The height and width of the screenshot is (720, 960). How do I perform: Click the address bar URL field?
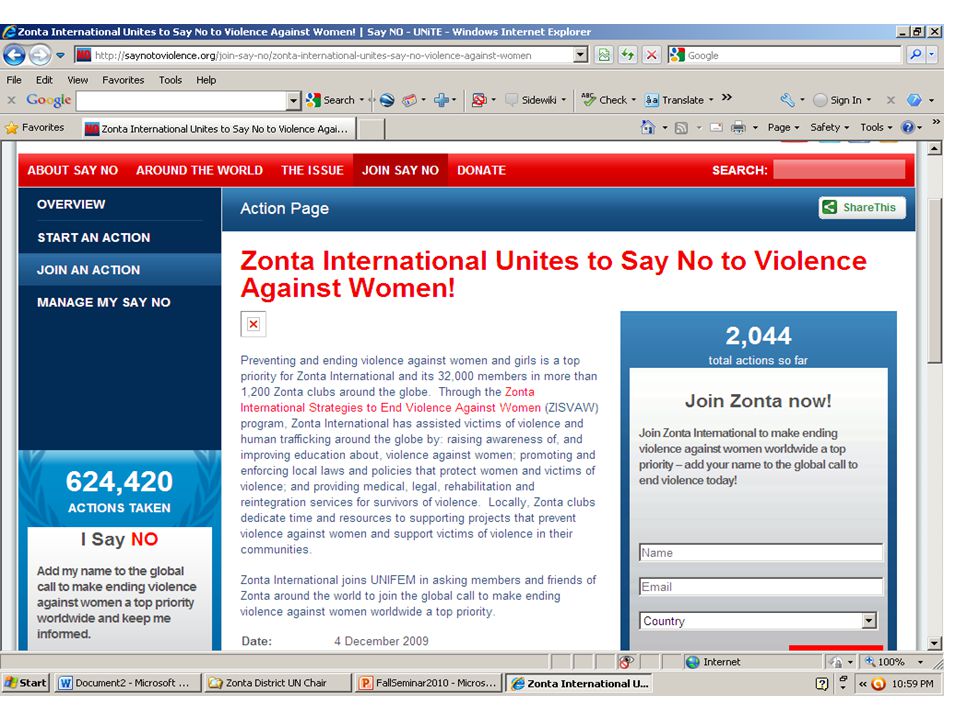pyautogui.click(x=324, y=55)
